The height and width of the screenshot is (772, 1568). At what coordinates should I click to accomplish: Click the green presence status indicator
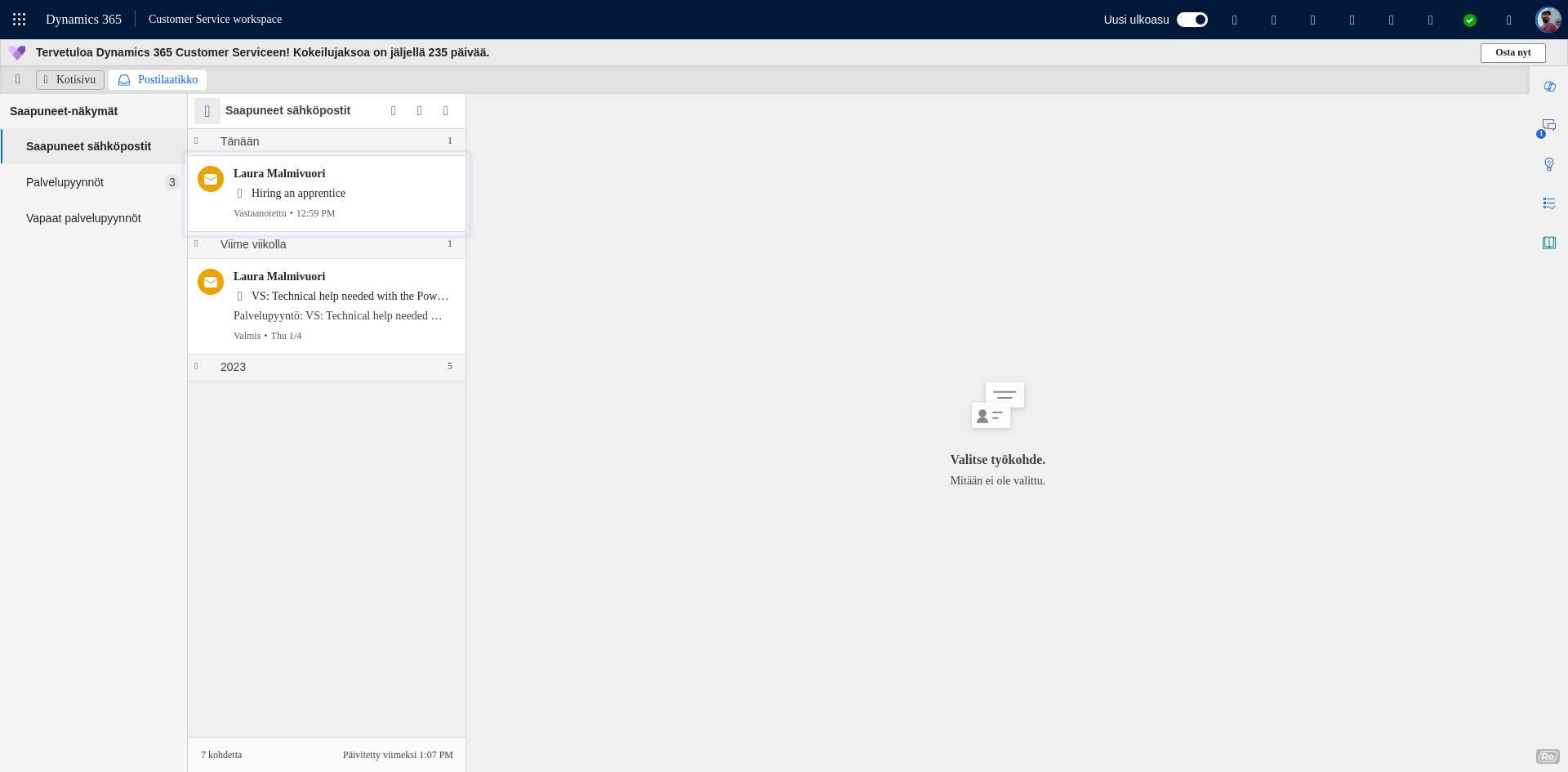point(1470,20)
